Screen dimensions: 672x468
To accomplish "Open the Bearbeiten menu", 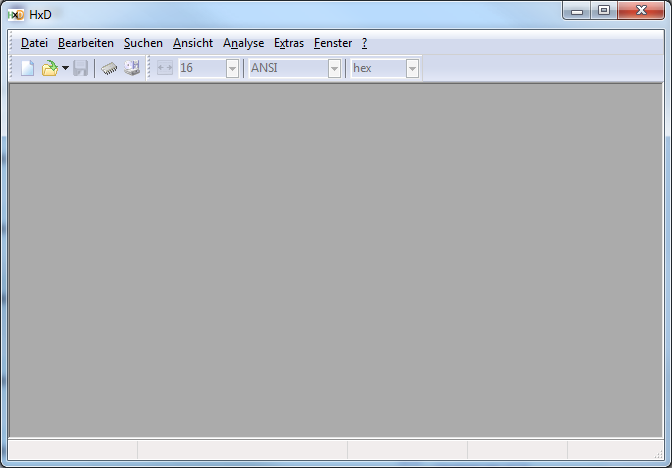I will 86,43.
